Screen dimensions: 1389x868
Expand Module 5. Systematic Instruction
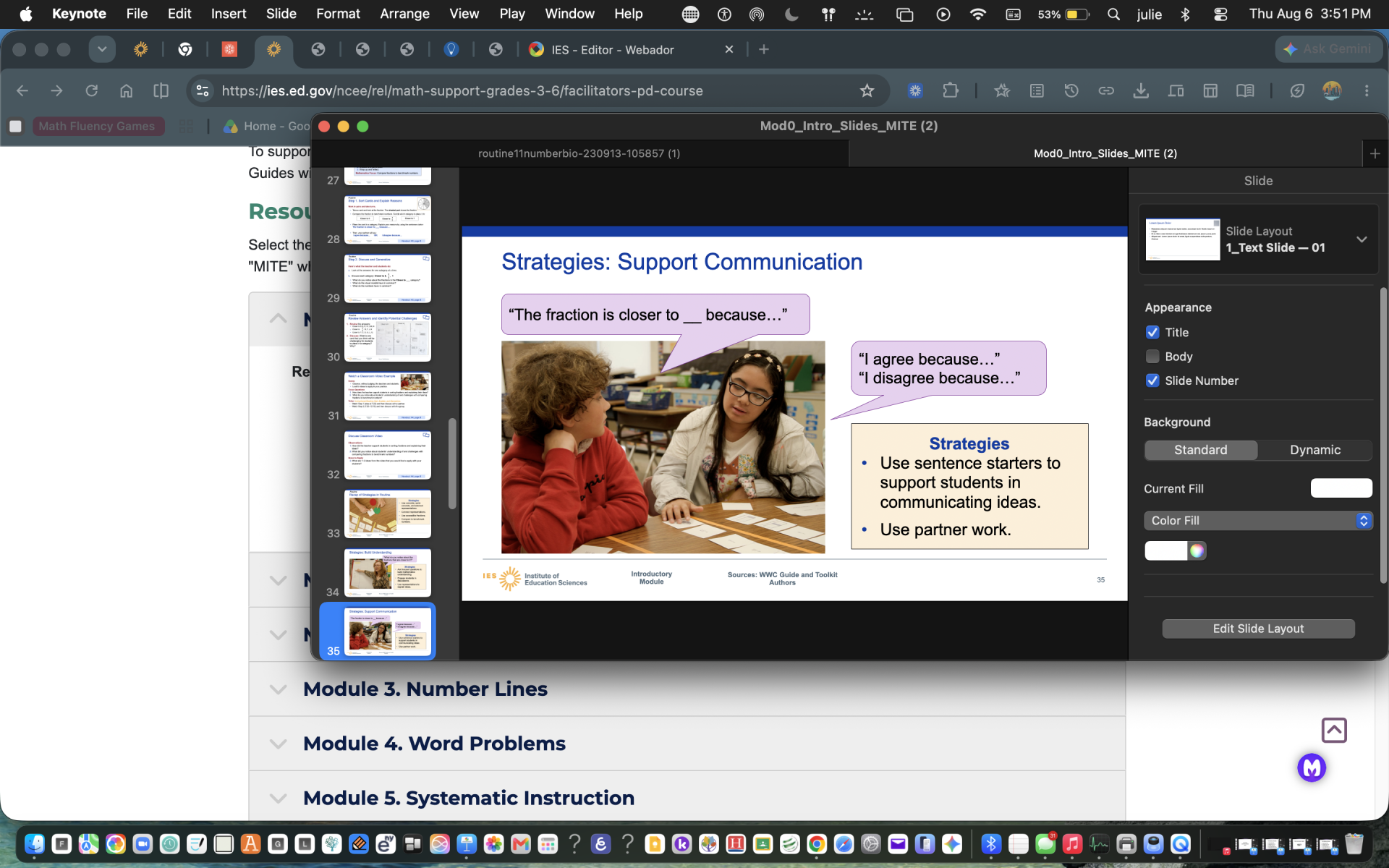tap(687, 798)
